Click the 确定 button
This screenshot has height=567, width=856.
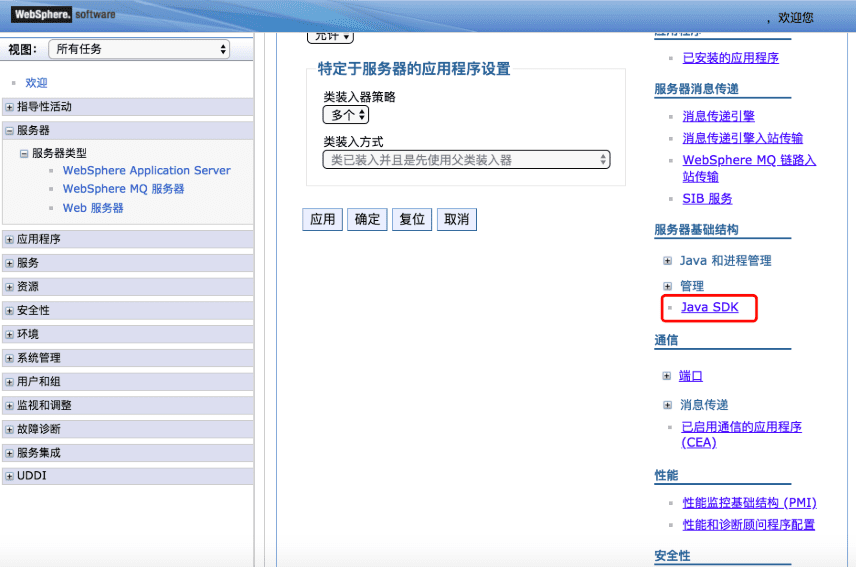coord(367,219)
